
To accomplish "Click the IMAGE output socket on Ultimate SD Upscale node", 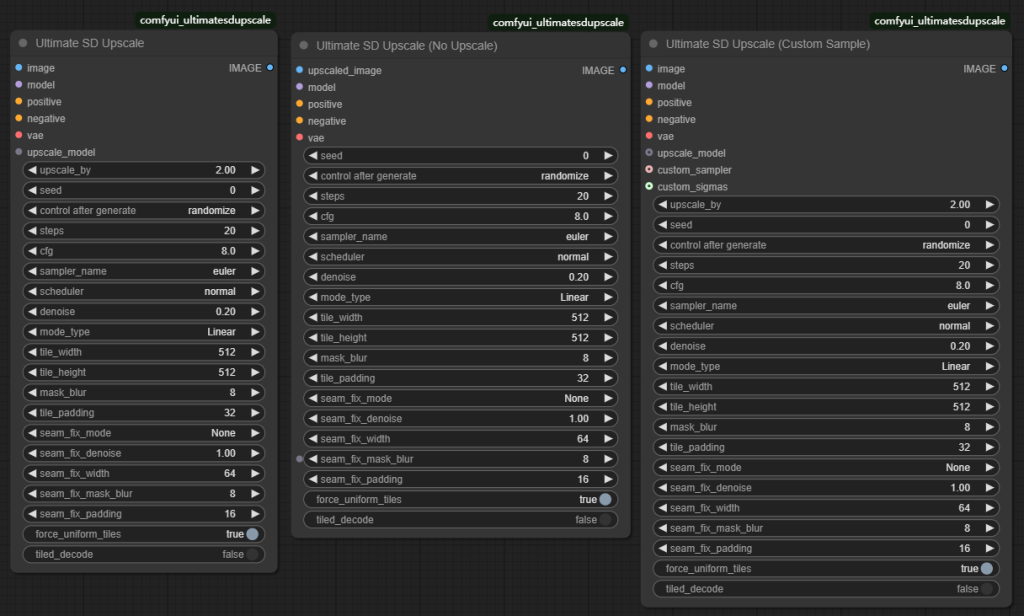I will (x=270, y=67).
